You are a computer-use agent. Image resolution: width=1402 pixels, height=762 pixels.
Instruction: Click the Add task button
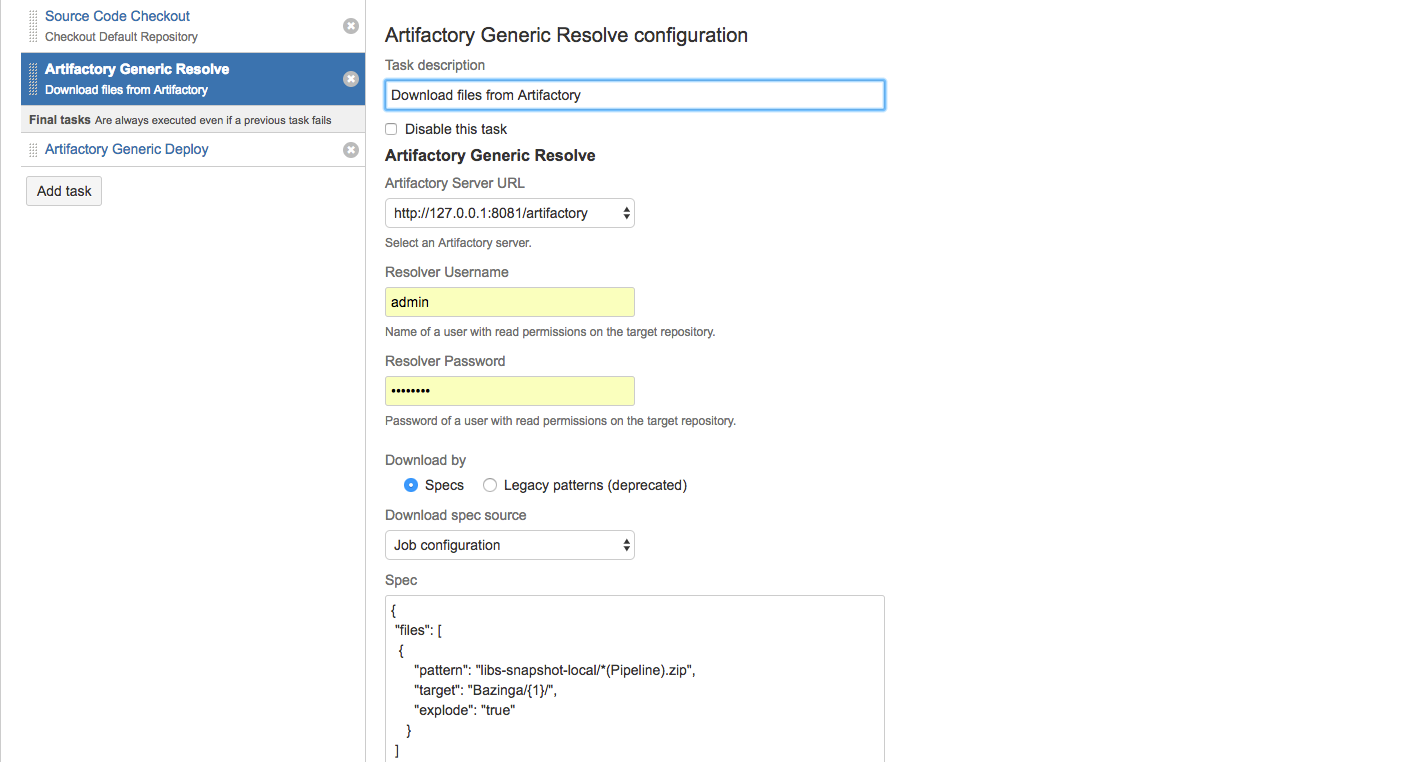(x=64, y=191)
